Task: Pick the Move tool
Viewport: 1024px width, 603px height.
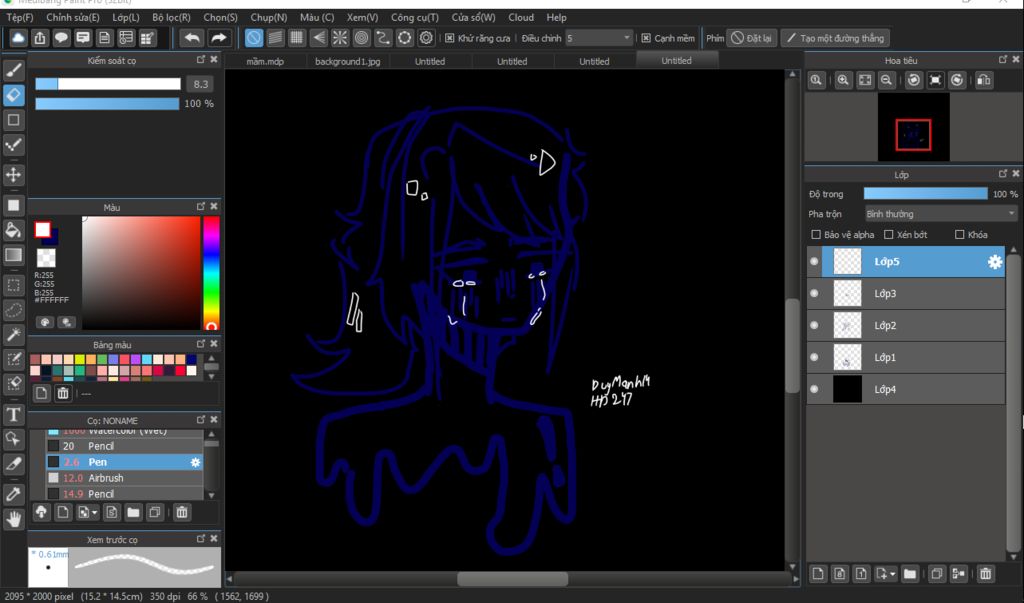Action: click(x=13, y=174)
